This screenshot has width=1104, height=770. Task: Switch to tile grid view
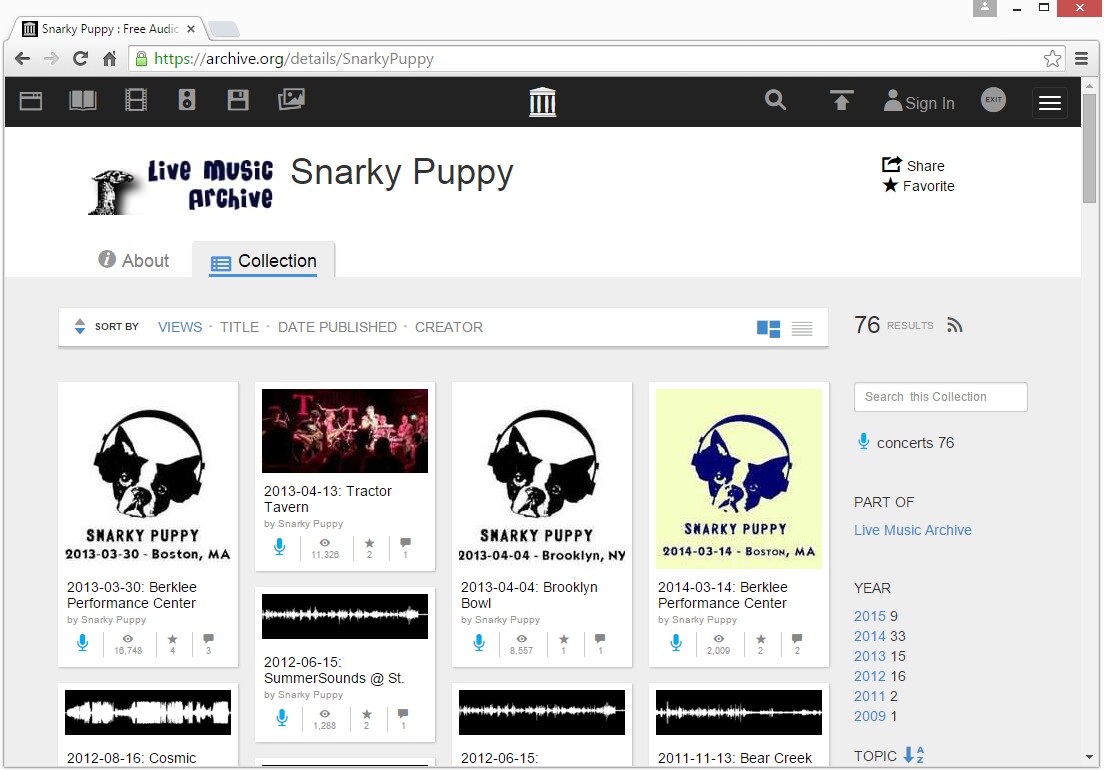pyautogui.click(x=768, y=329)
